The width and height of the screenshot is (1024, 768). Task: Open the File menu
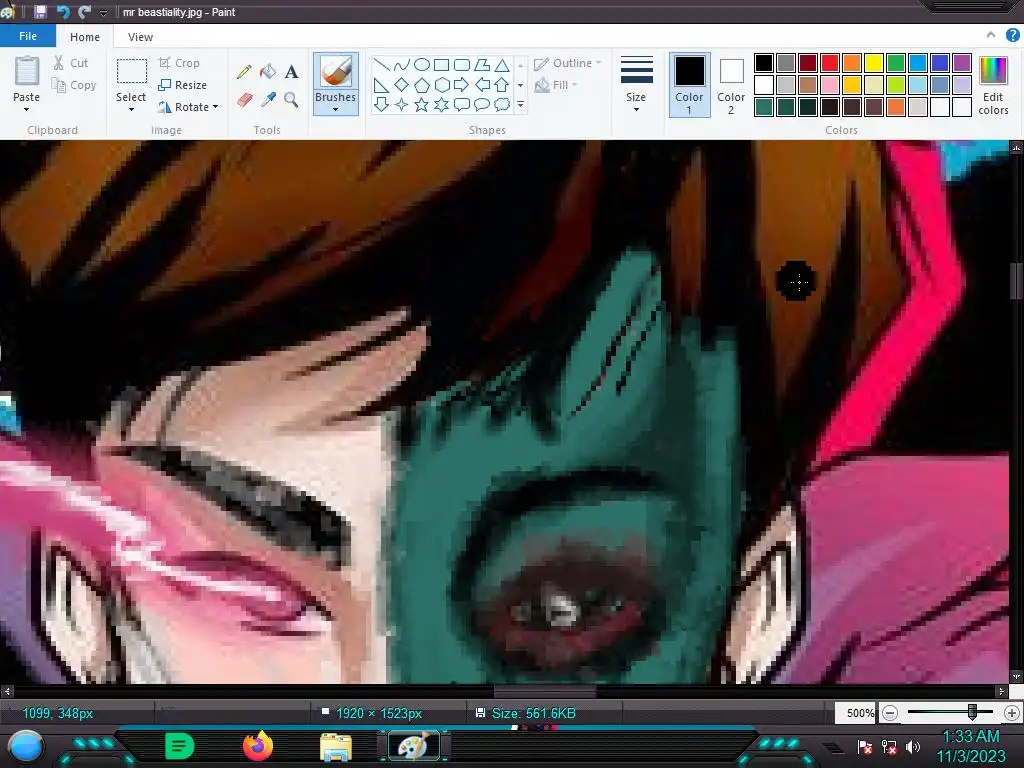tap(28, 36)
